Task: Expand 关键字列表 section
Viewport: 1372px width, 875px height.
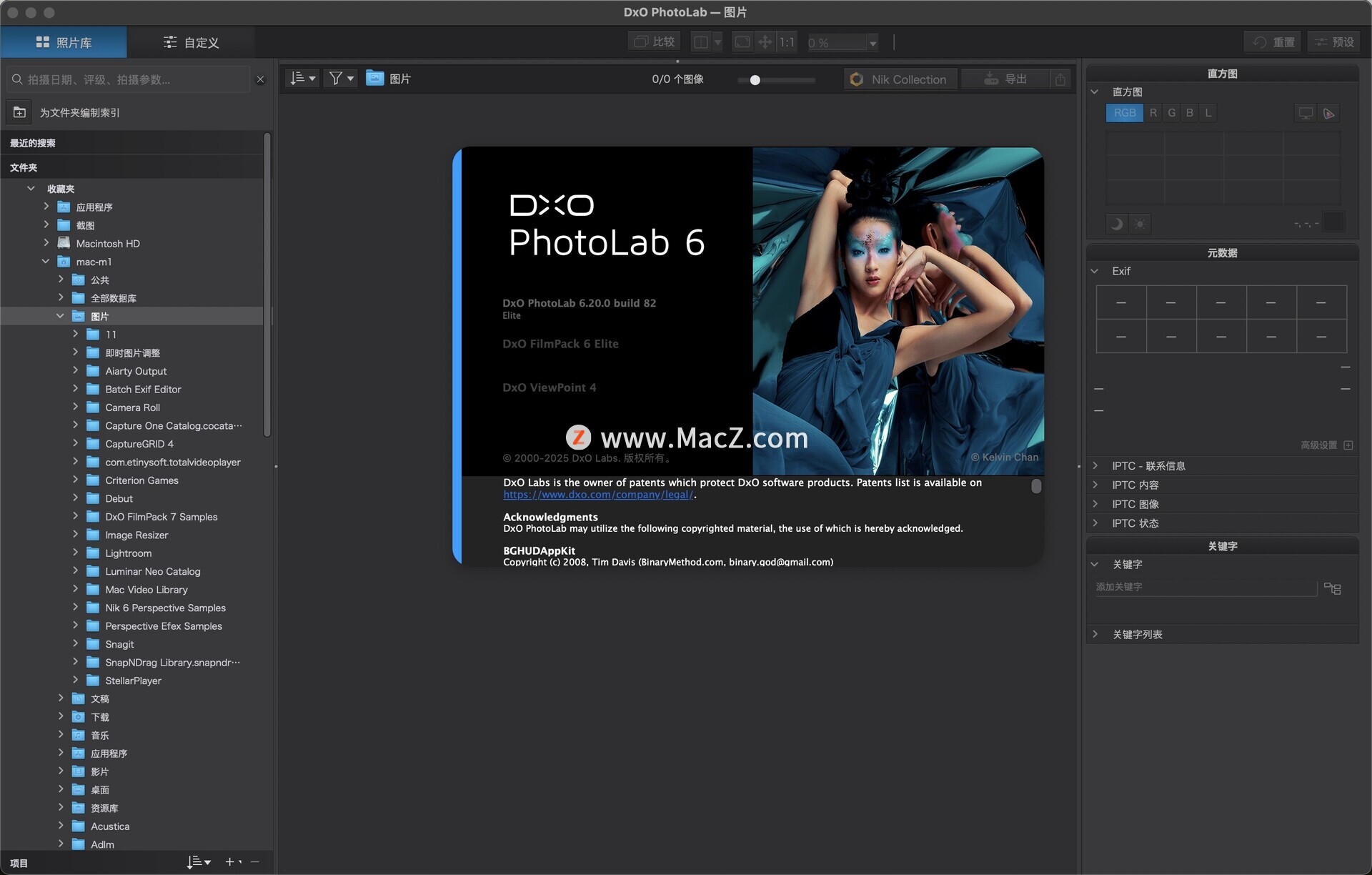Action: click(x=1095, y=634)
